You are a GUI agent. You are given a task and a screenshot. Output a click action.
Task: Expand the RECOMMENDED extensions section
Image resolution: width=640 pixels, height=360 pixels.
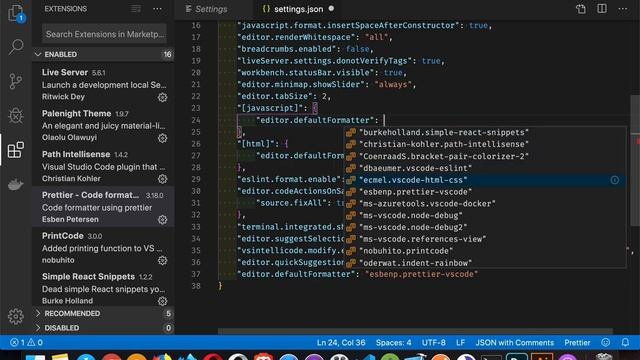click(x=104, y=313)
